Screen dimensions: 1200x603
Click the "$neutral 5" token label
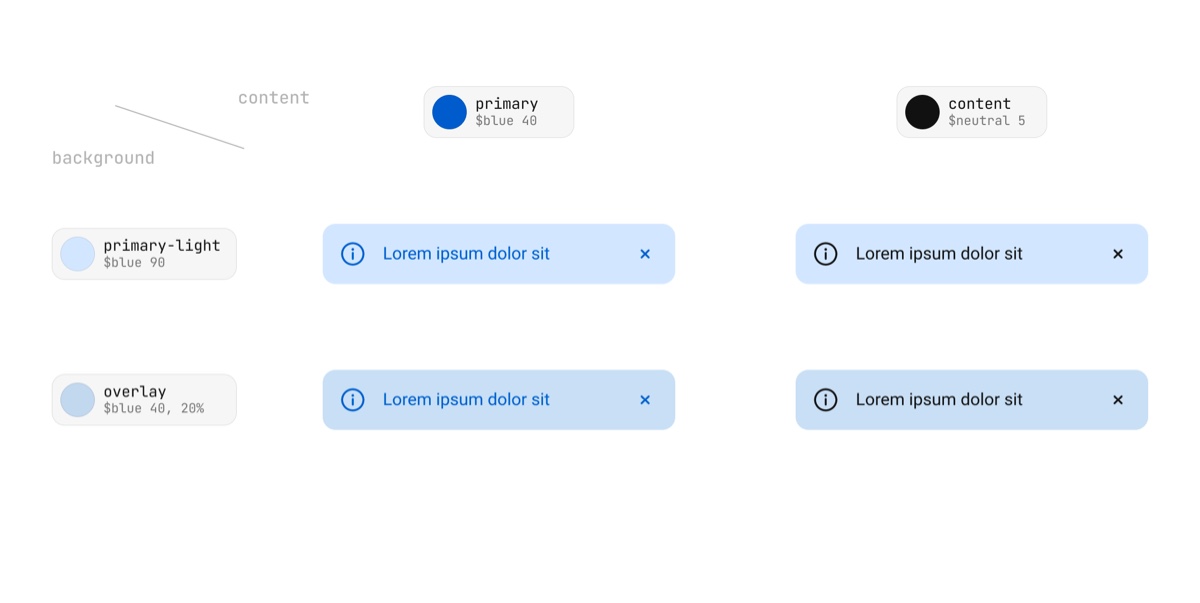click(986, 121)
